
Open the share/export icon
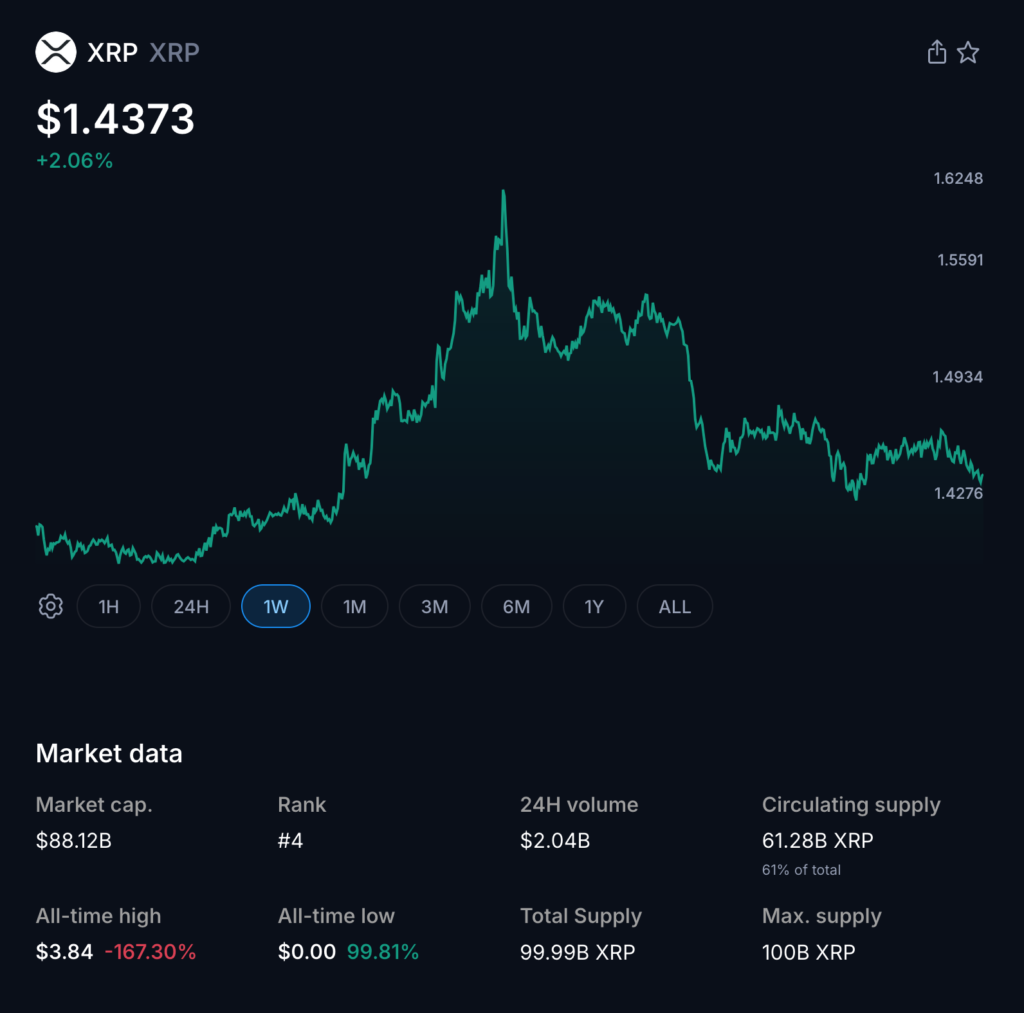[x=936, y=51]
